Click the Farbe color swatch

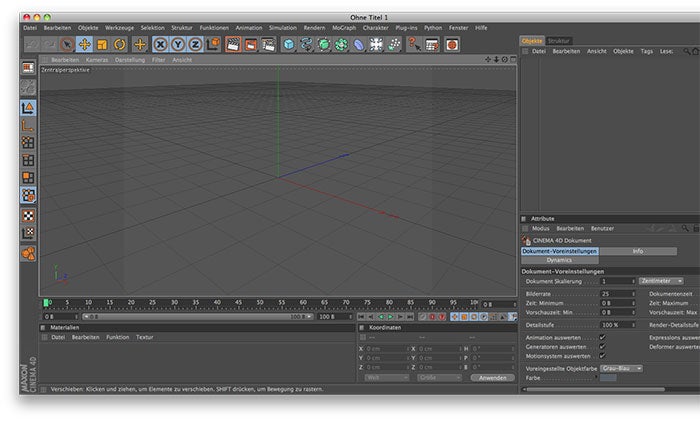[x=608, y=378]
